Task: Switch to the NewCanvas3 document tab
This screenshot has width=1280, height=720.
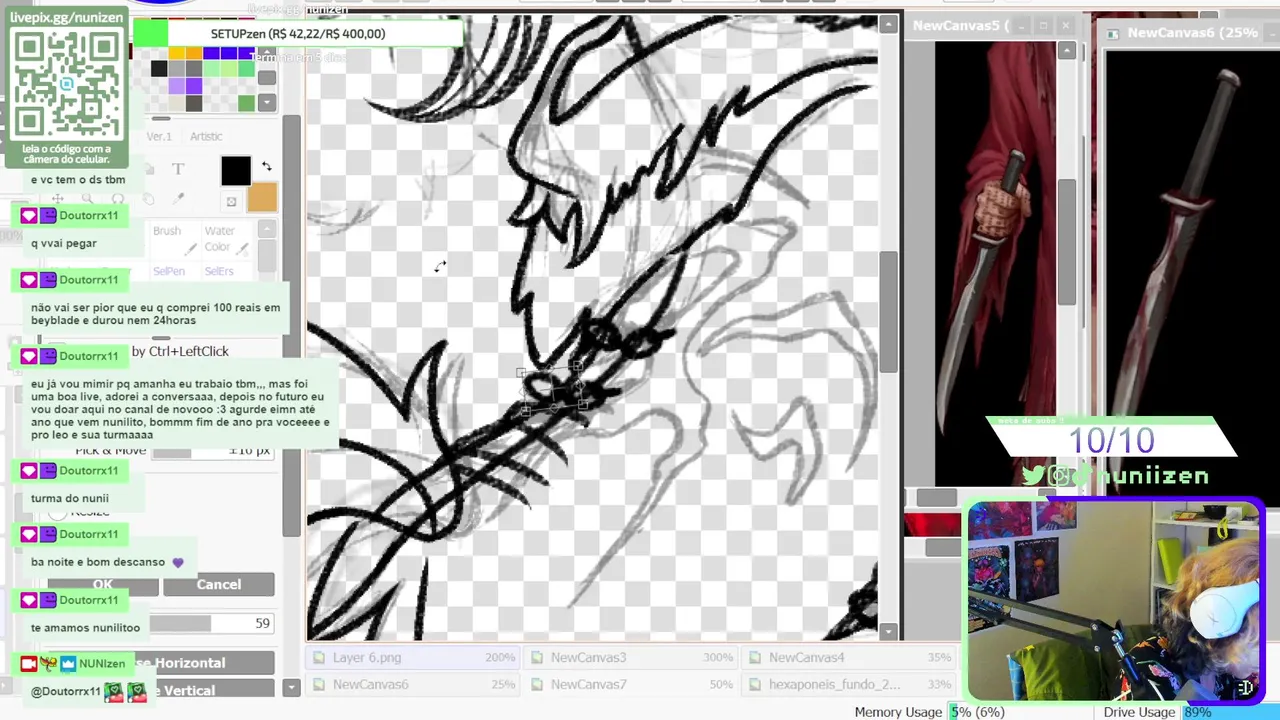Action: pos(632,657)
